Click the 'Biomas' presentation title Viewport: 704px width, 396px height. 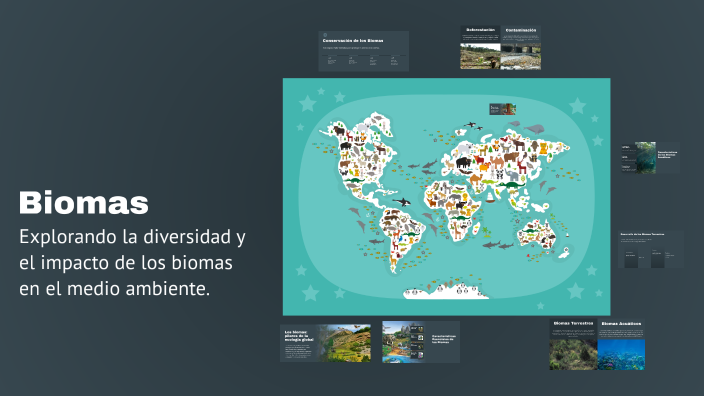84,203
